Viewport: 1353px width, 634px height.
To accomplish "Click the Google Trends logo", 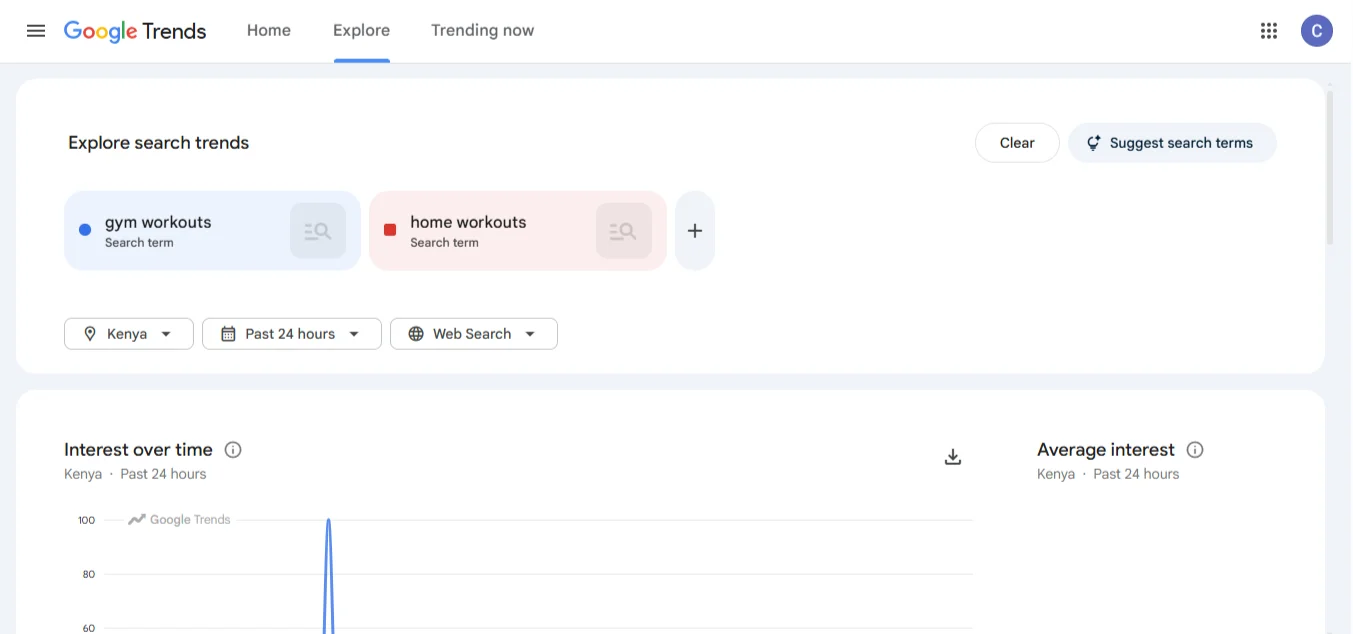I will 135,31.
